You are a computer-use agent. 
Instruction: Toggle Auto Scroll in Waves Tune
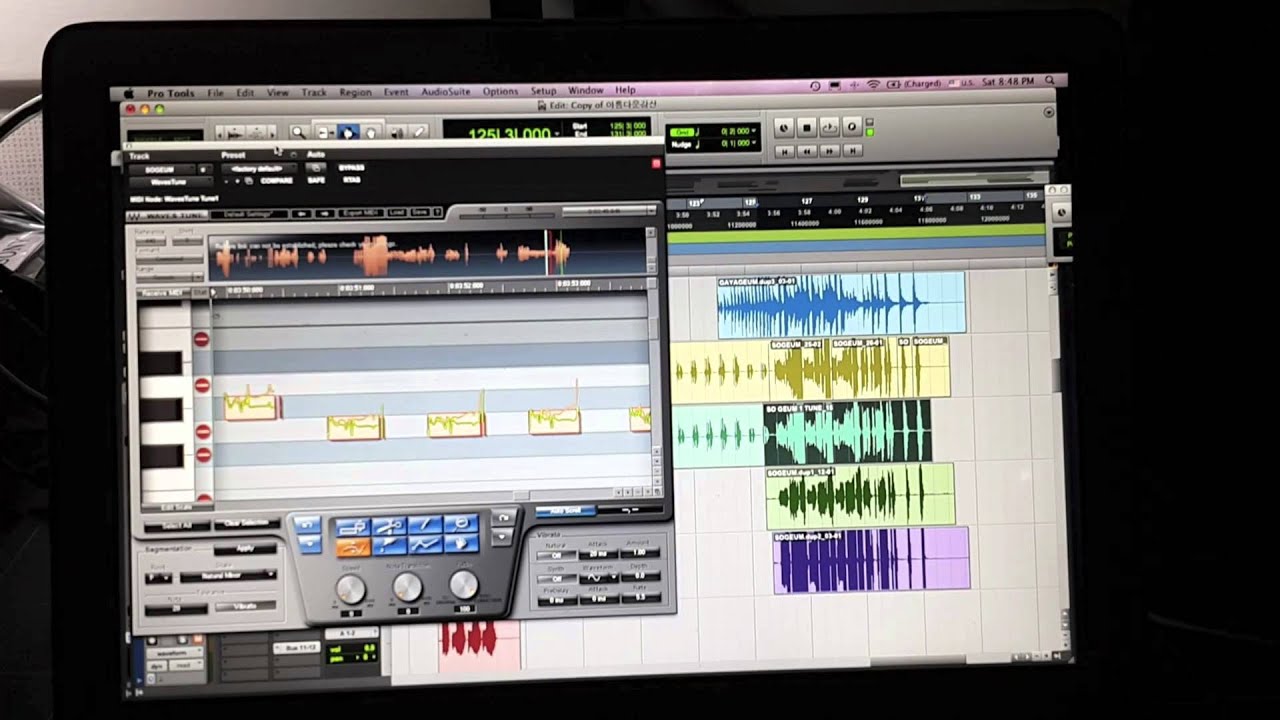565,511
